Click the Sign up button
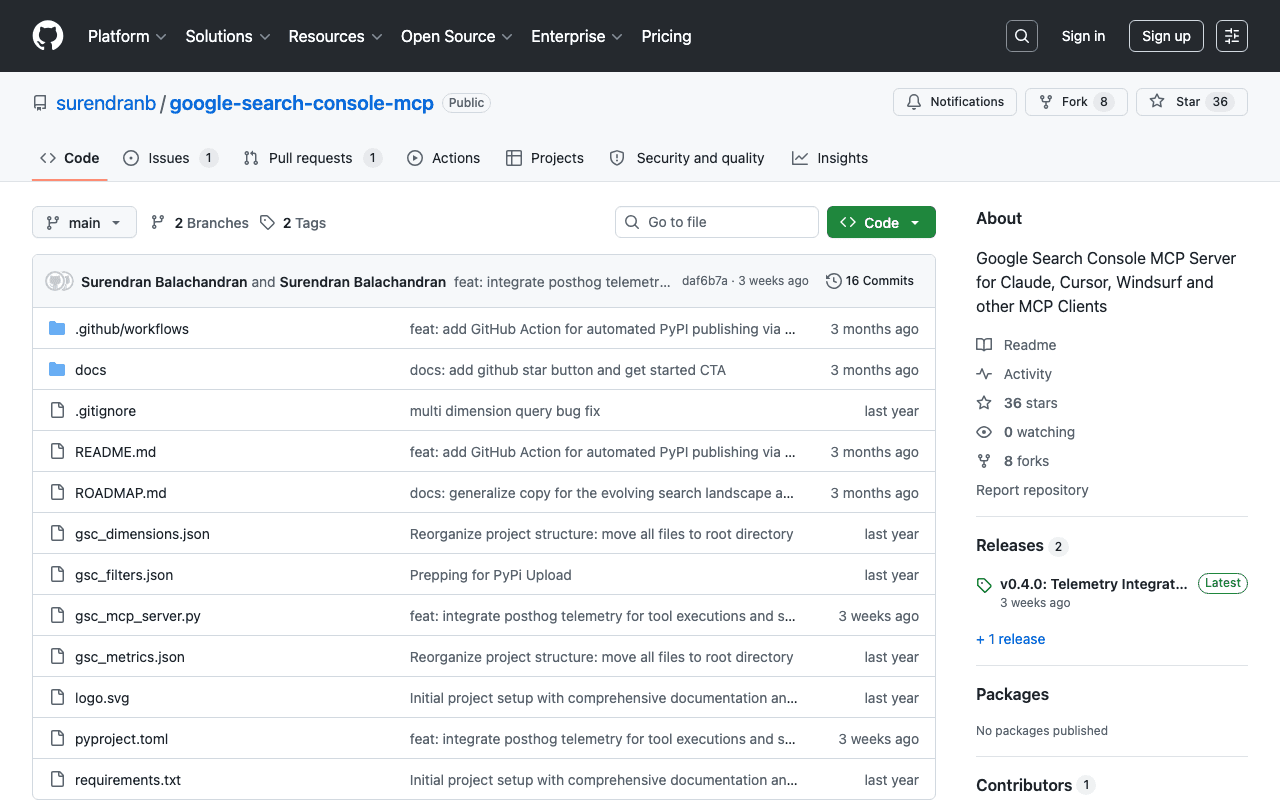 coord(1166,36)
